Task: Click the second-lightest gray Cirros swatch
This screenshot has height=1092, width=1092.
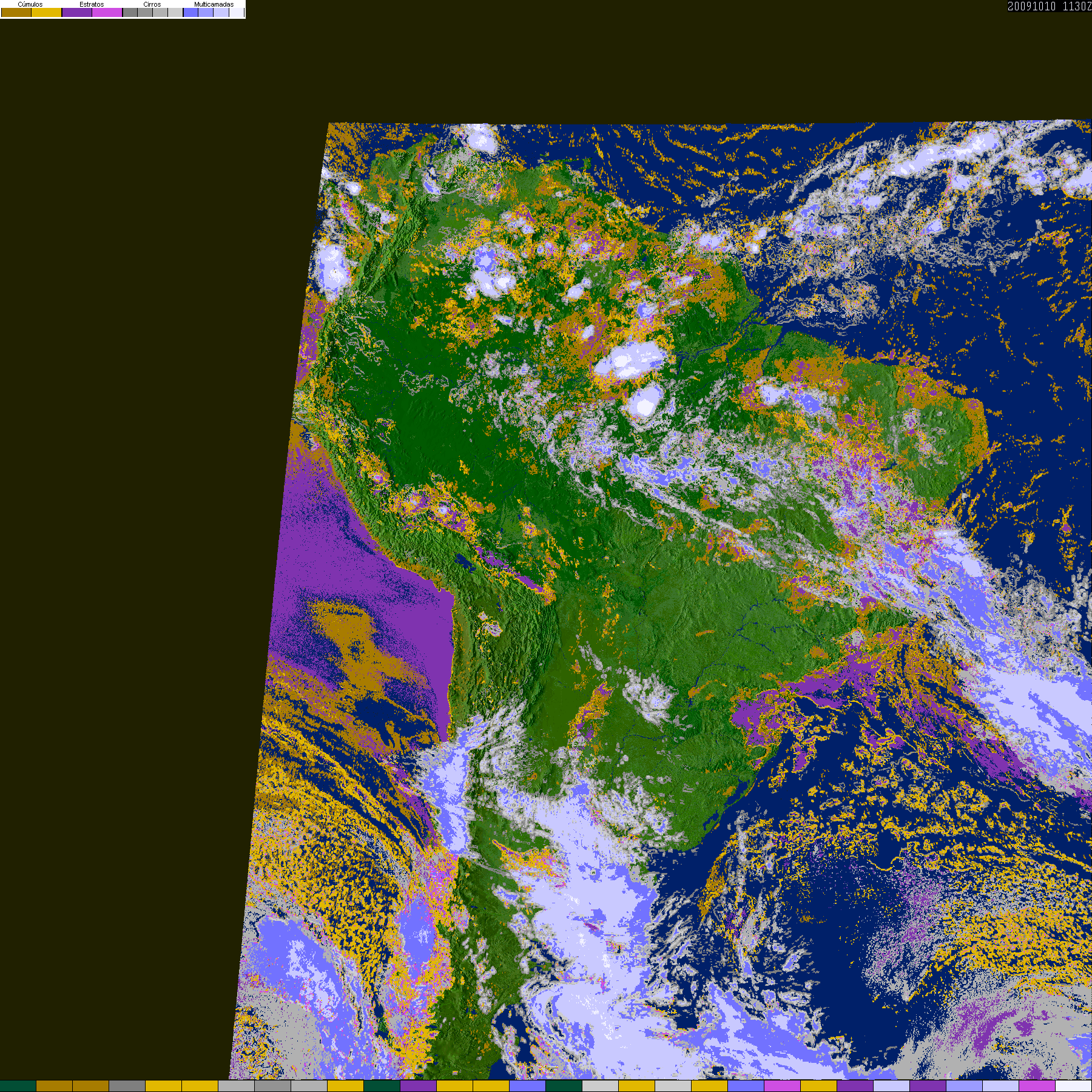Action: 160,12
